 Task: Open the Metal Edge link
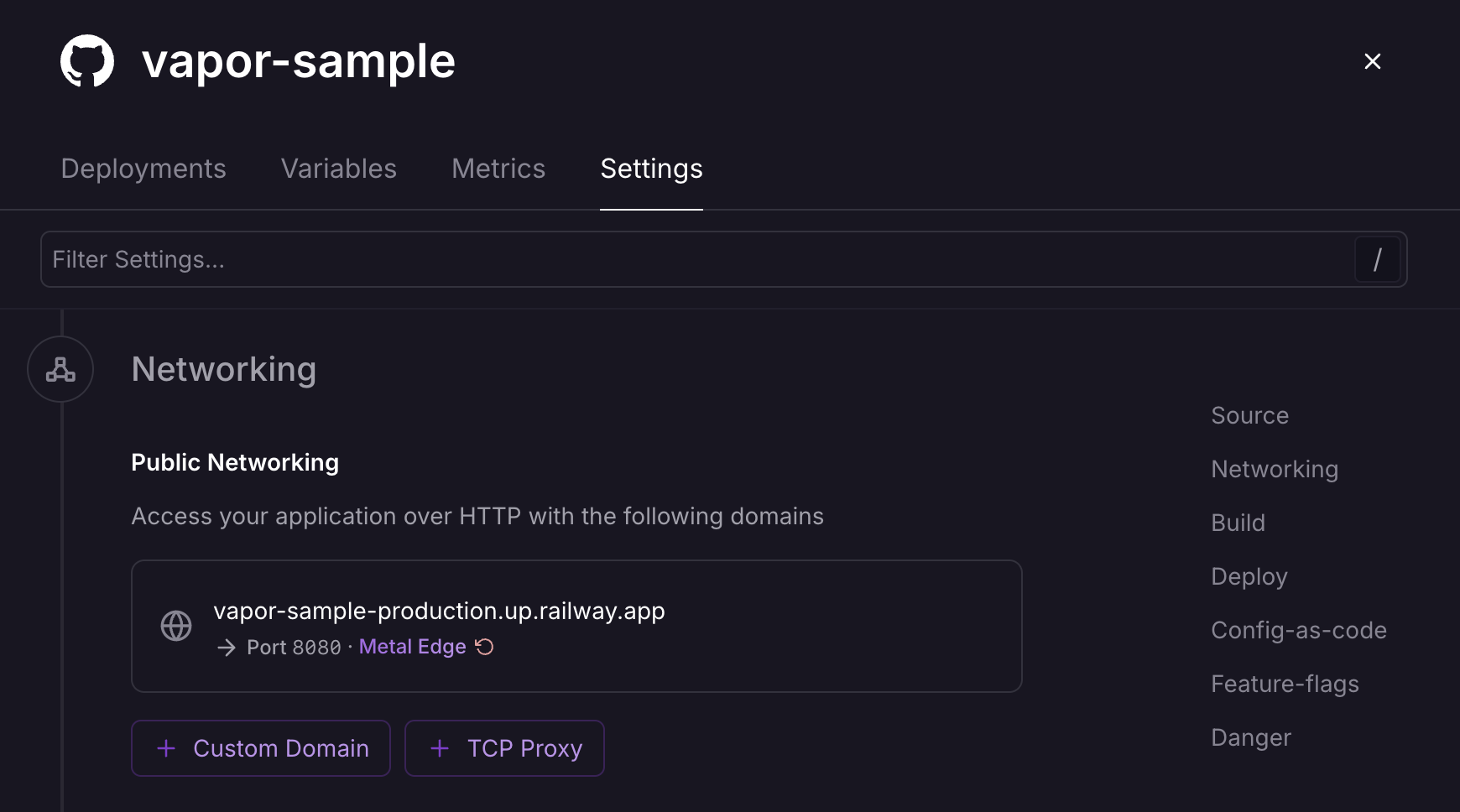(412, 647)
